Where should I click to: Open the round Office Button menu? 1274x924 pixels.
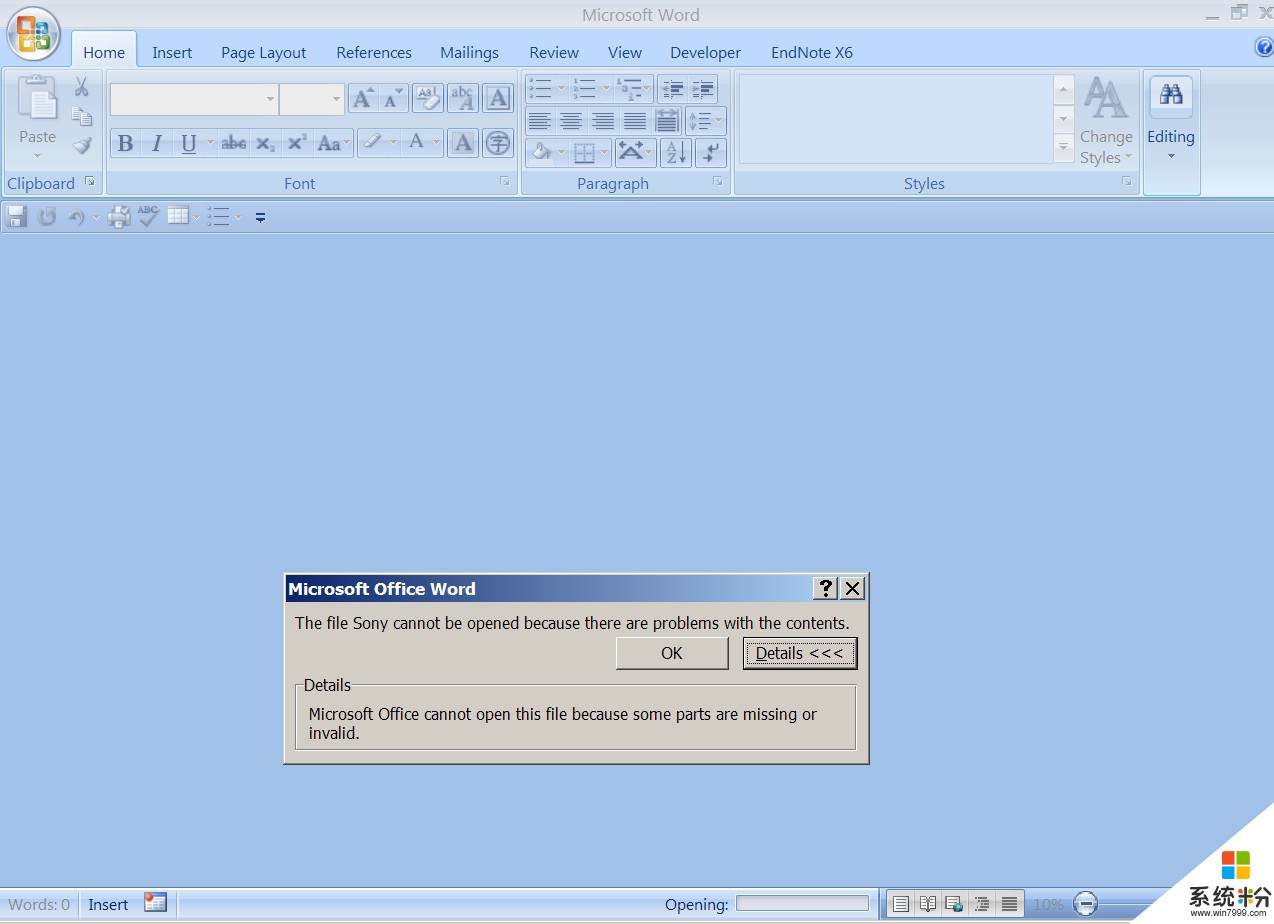[33, 33]
